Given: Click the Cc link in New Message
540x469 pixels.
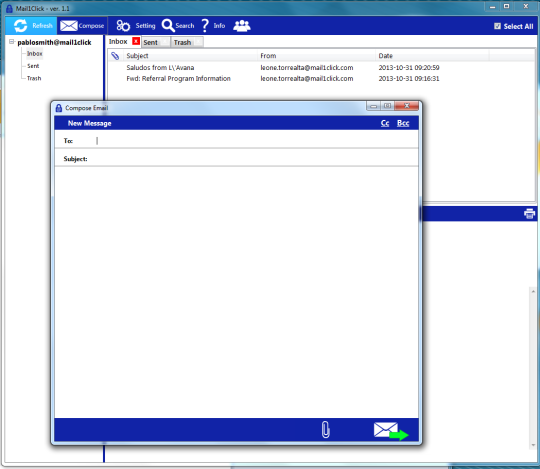Looking at the screenshot, I should (385, 123).
